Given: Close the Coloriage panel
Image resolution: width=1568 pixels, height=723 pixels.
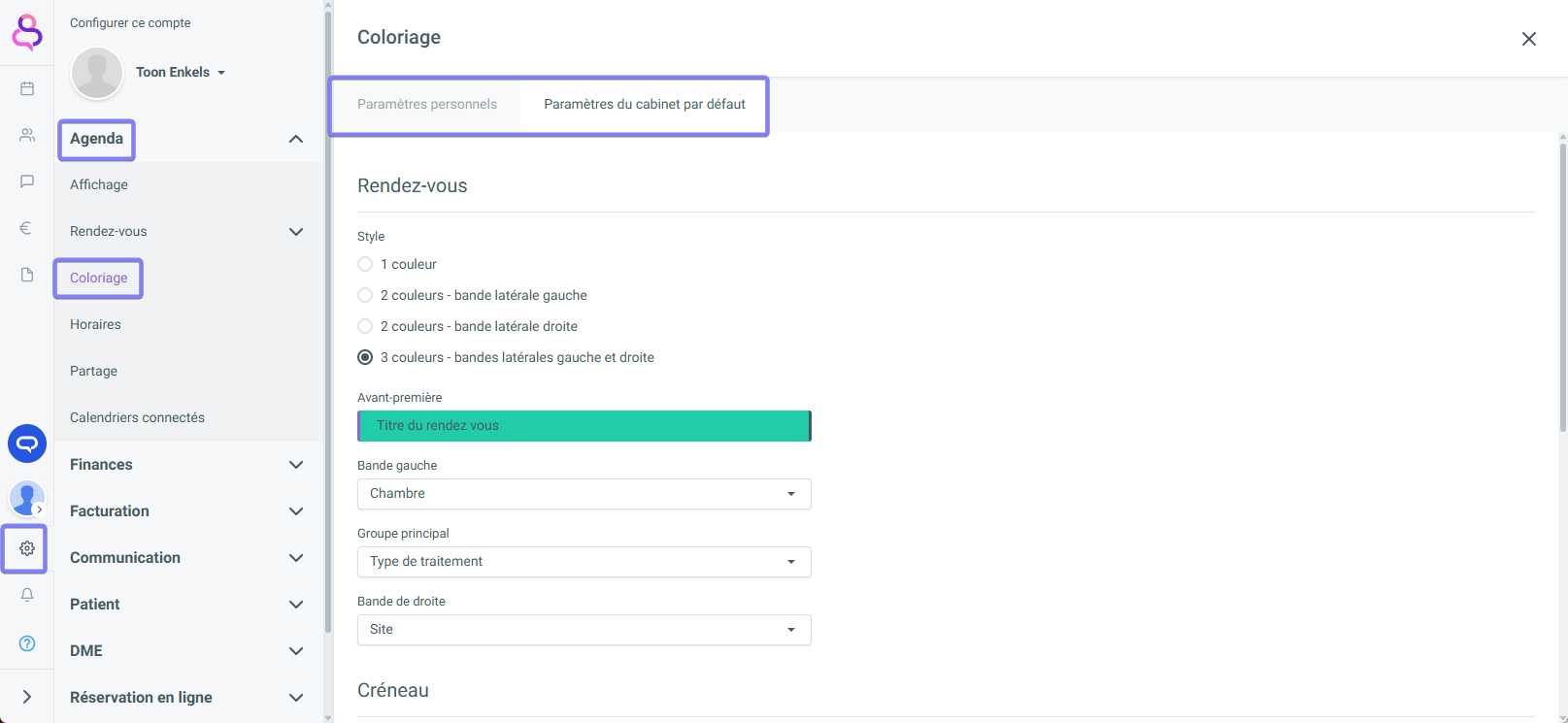Looking at the screenshot, I should point(1528,39).
